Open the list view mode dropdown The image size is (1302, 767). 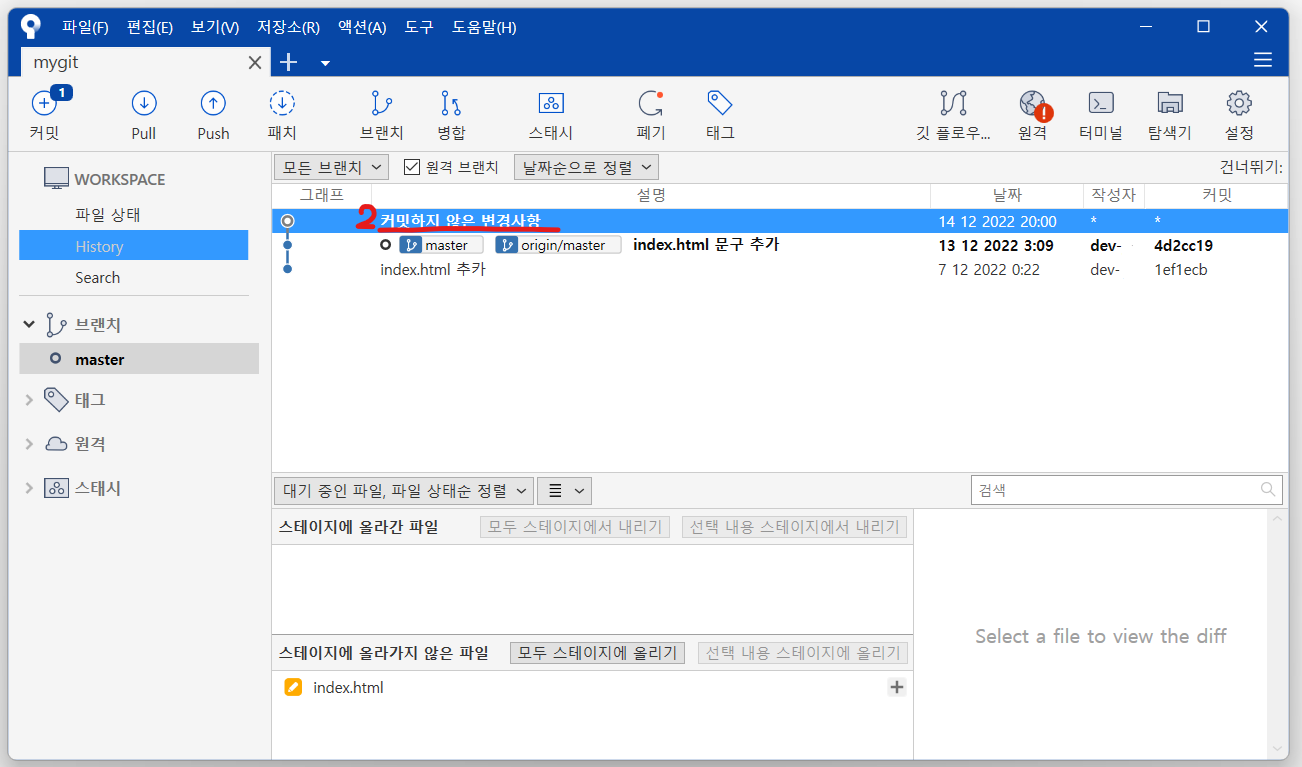(565, 490)
